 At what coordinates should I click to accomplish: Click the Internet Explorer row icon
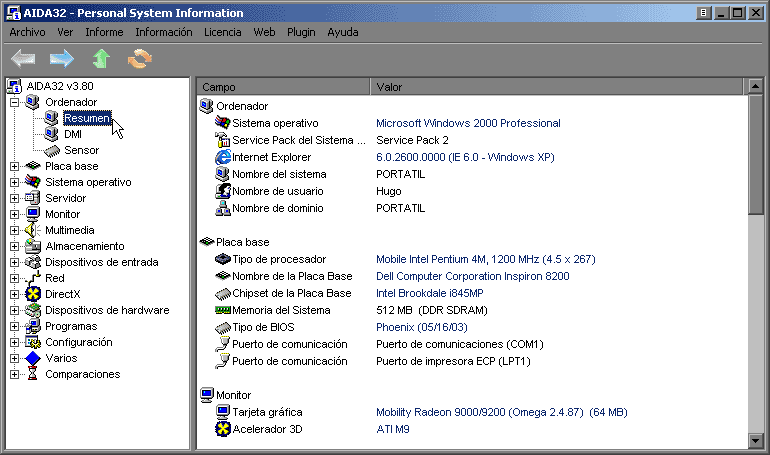click(223, 157)
